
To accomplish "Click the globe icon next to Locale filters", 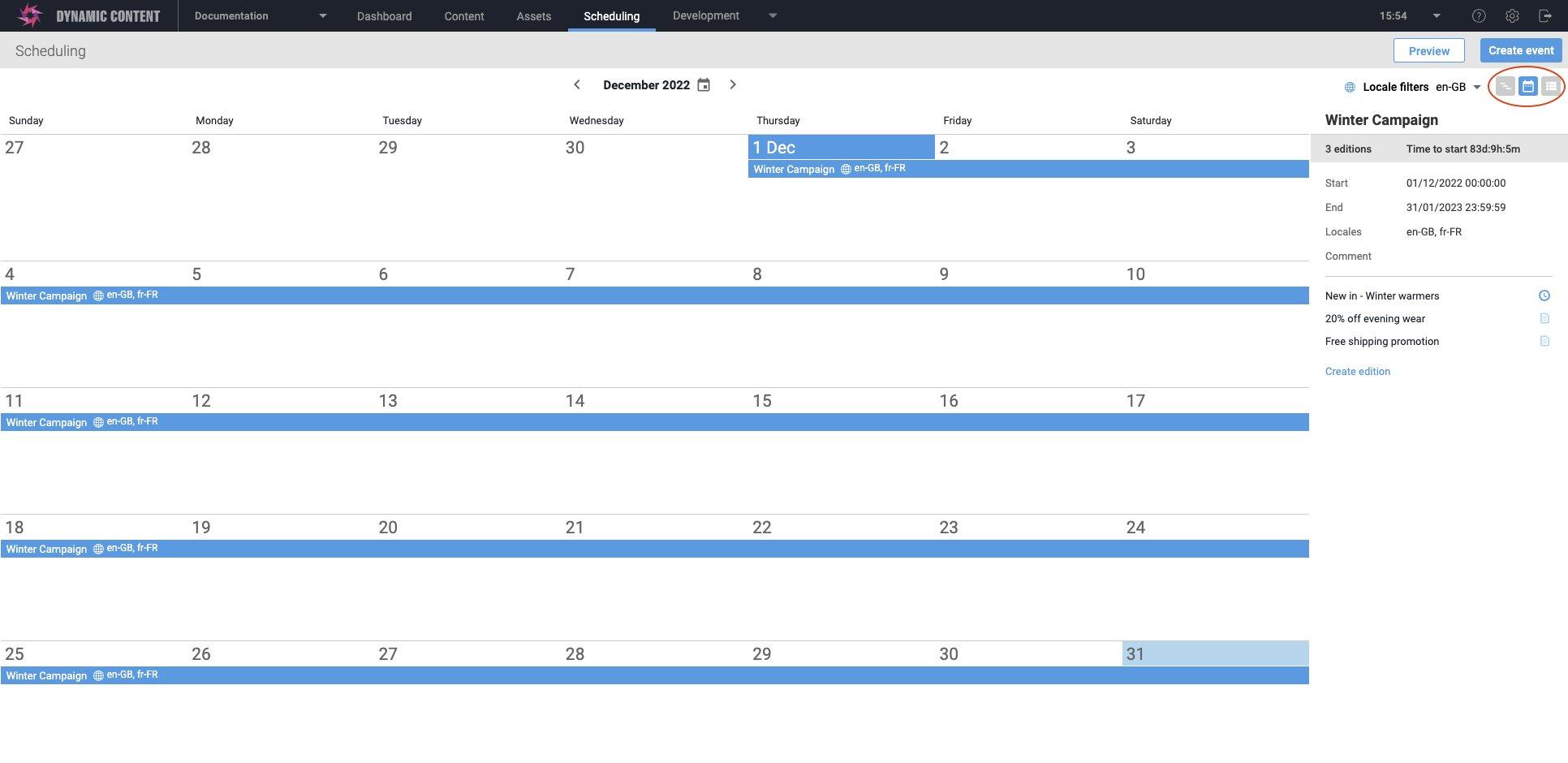I will [x=1350, y=87].
